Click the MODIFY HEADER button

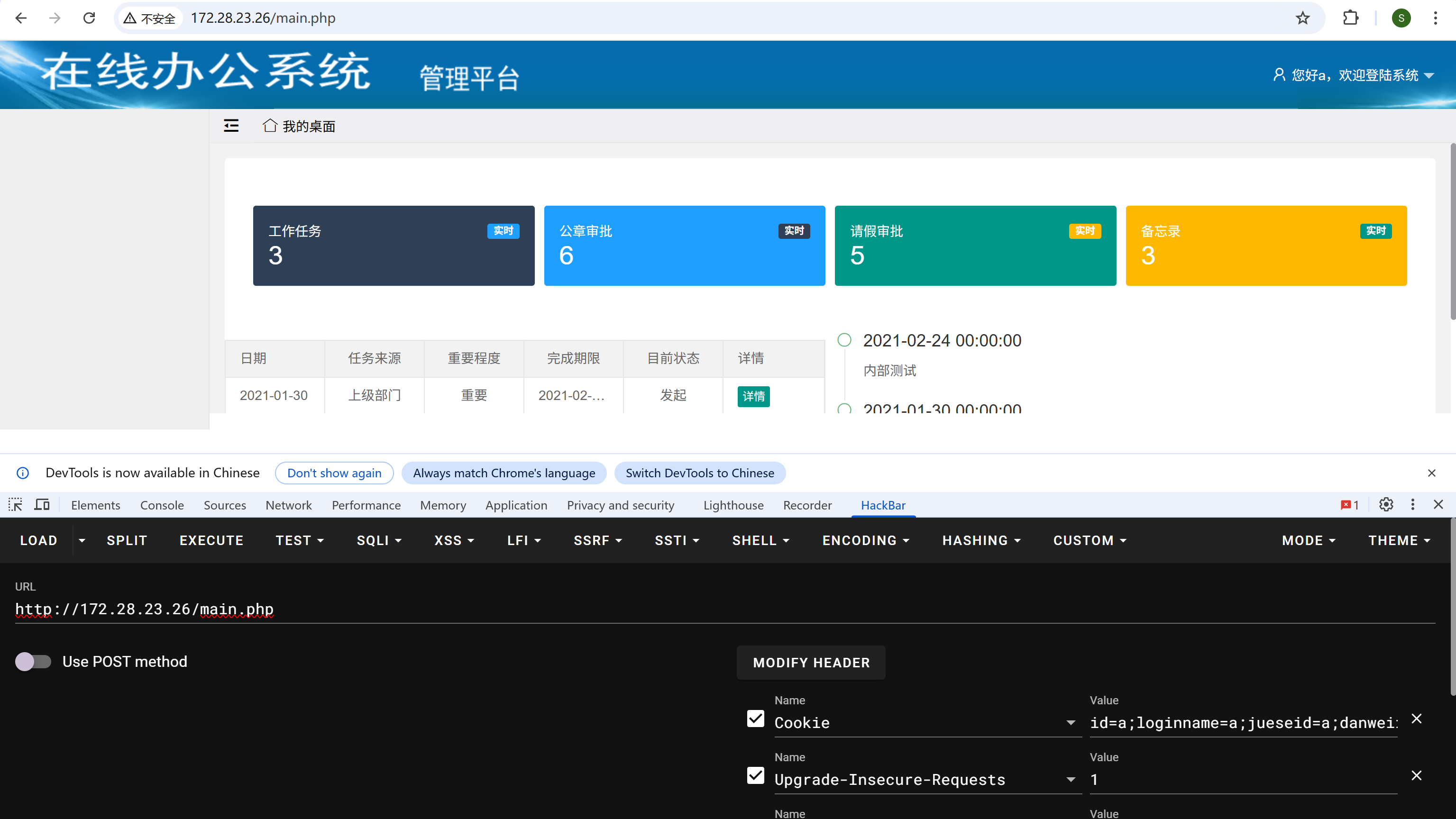pyautogui.click(x=811, y=663)
